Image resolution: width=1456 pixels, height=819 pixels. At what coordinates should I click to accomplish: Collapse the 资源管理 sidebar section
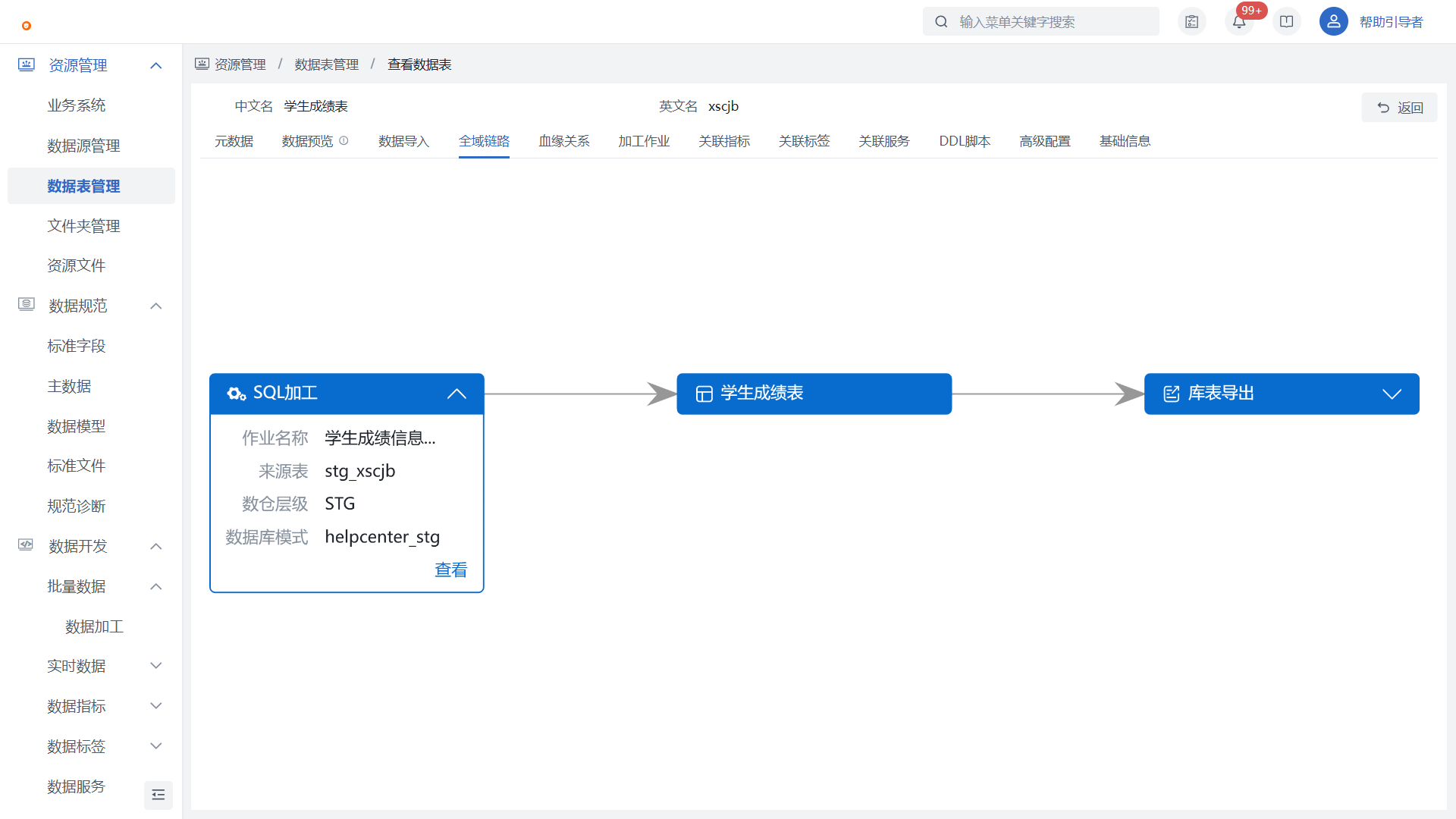156,65
